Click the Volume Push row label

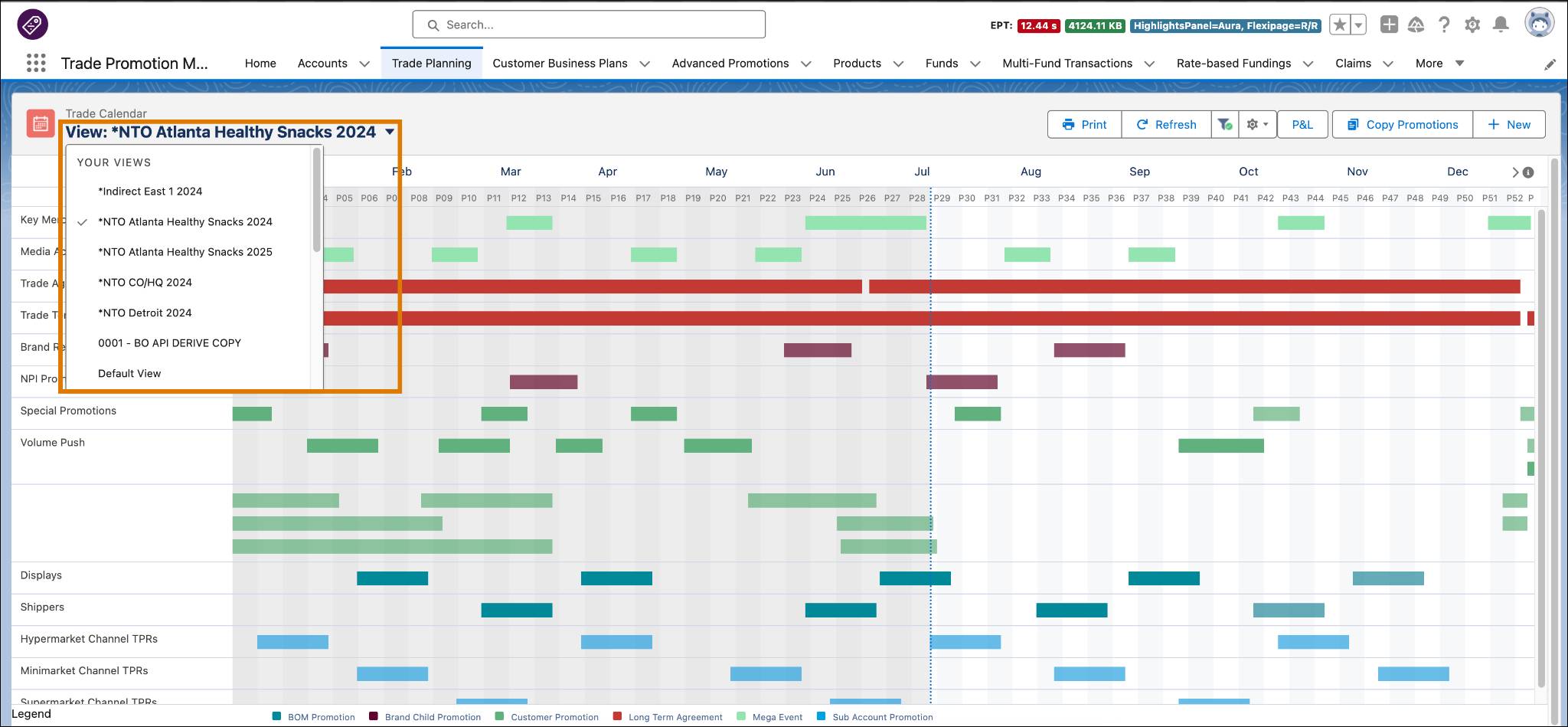pyautogui.click(x=52, y=443)
